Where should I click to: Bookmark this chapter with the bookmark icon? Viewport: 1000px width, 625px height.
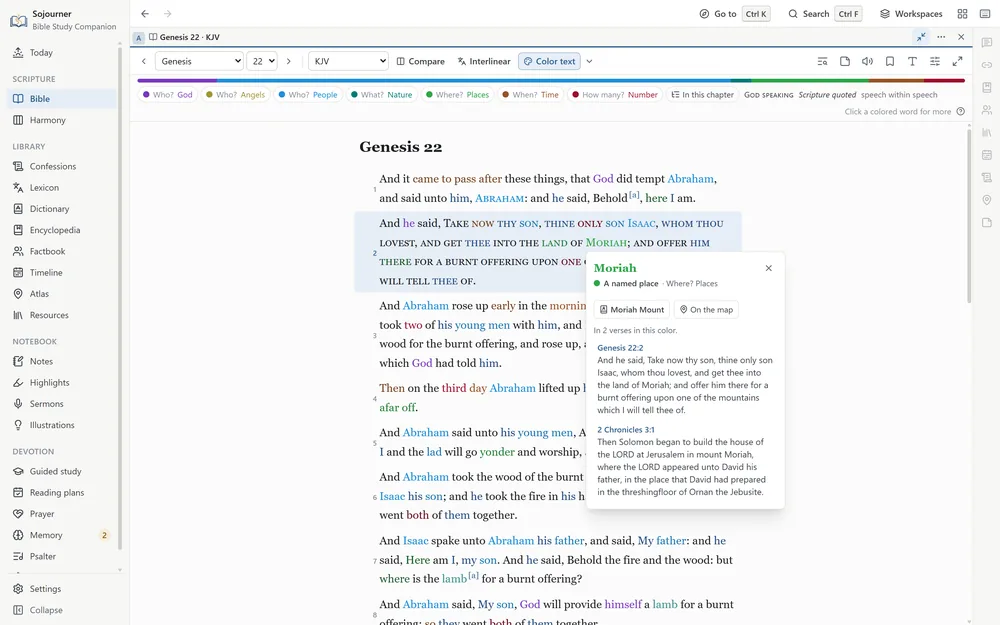890,61
